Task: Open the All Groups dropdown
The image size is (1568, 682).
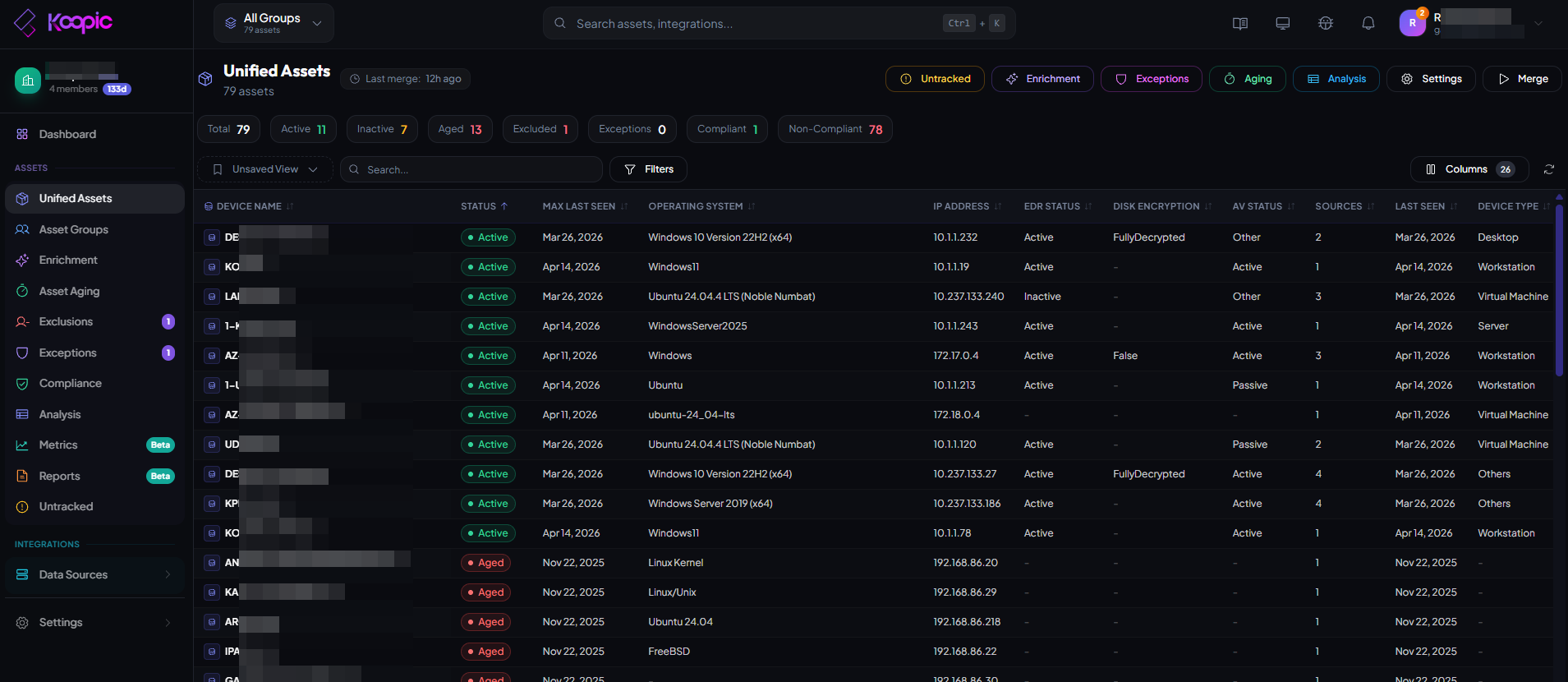Action: click(x=274, y=23)
